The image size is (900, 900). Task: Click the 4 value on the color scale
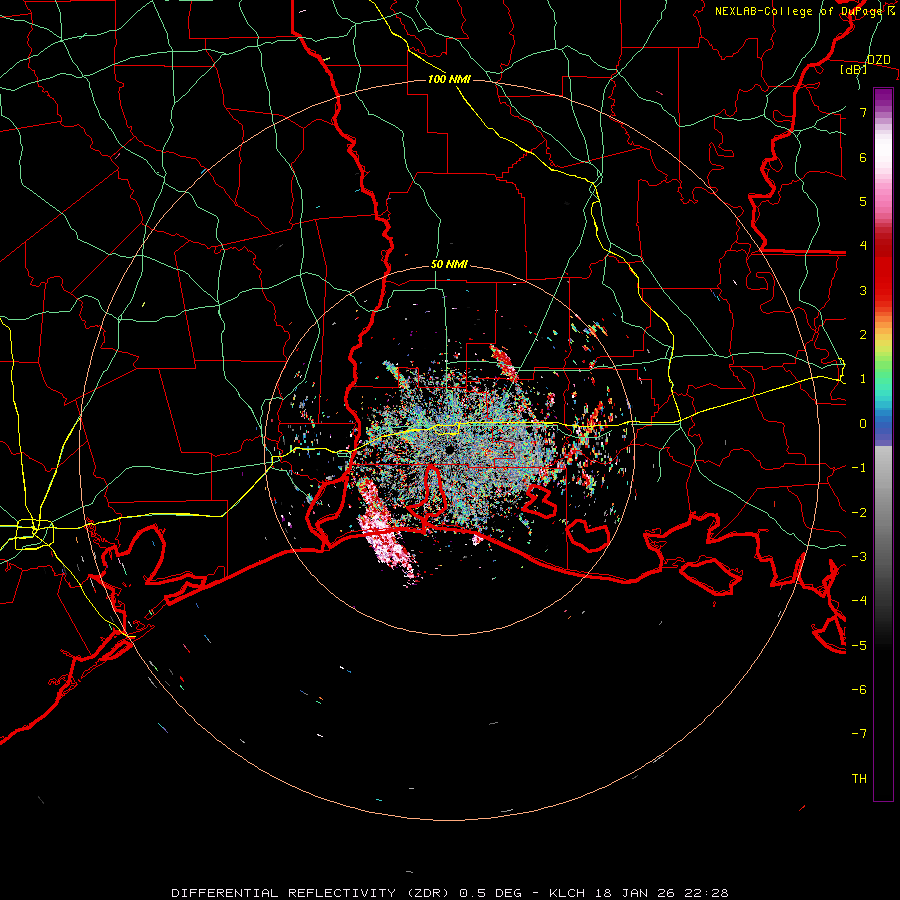pos(863,246)
